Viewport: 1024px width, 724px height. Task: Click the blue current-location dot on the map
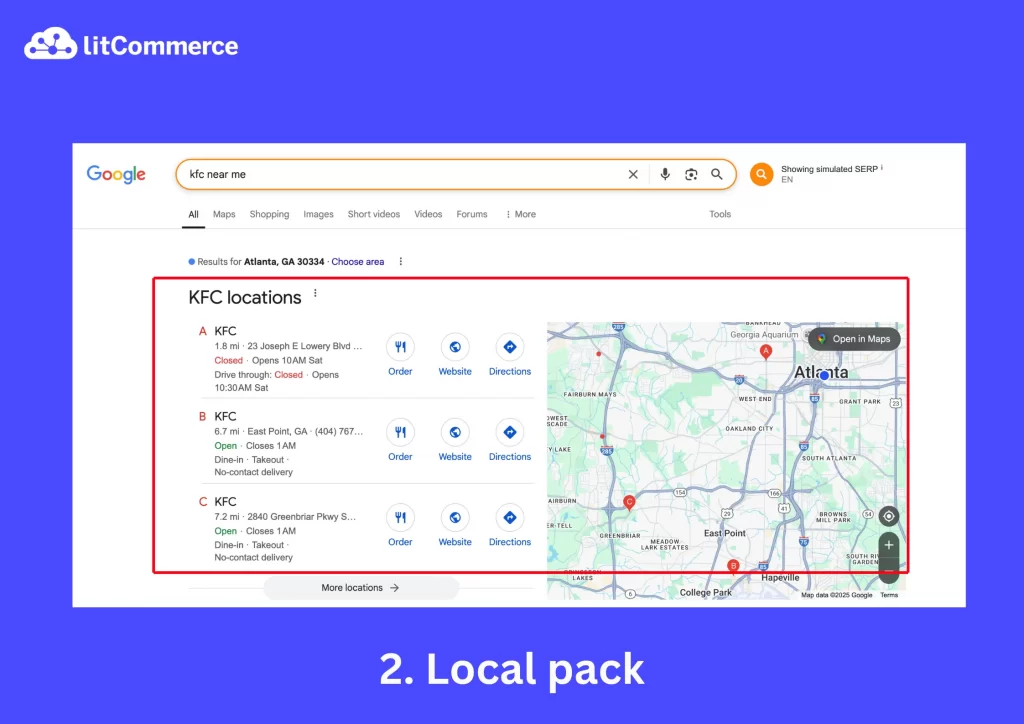(824, 375)
